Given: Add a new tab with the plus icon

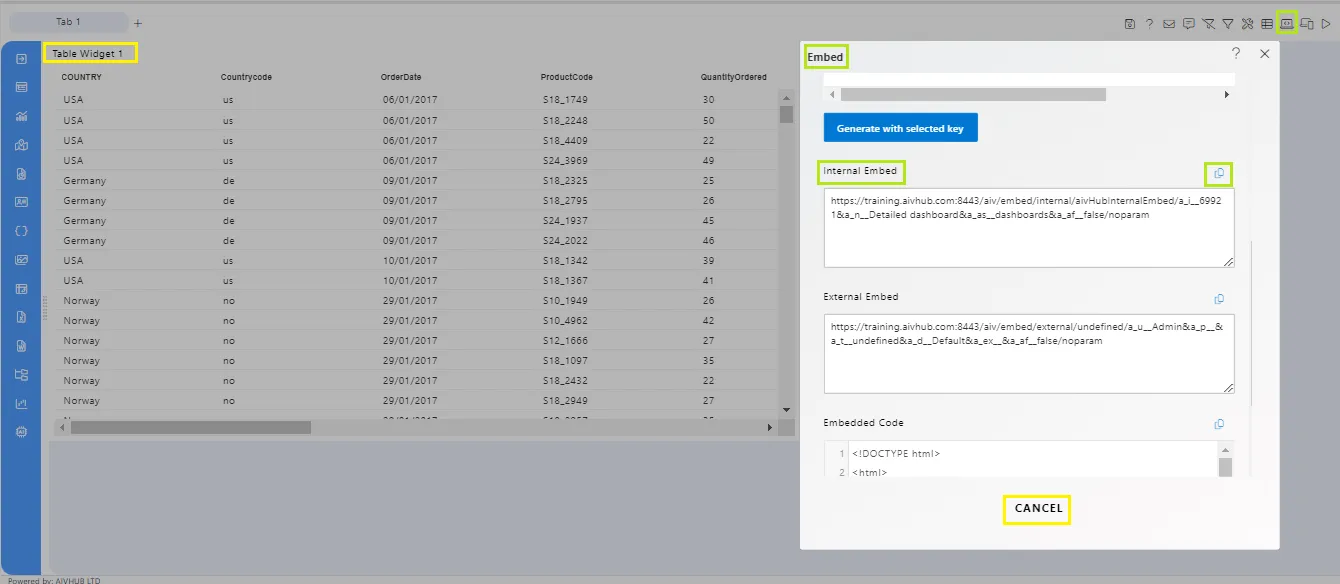Looking at the screenshot, I should pos(137,21).
